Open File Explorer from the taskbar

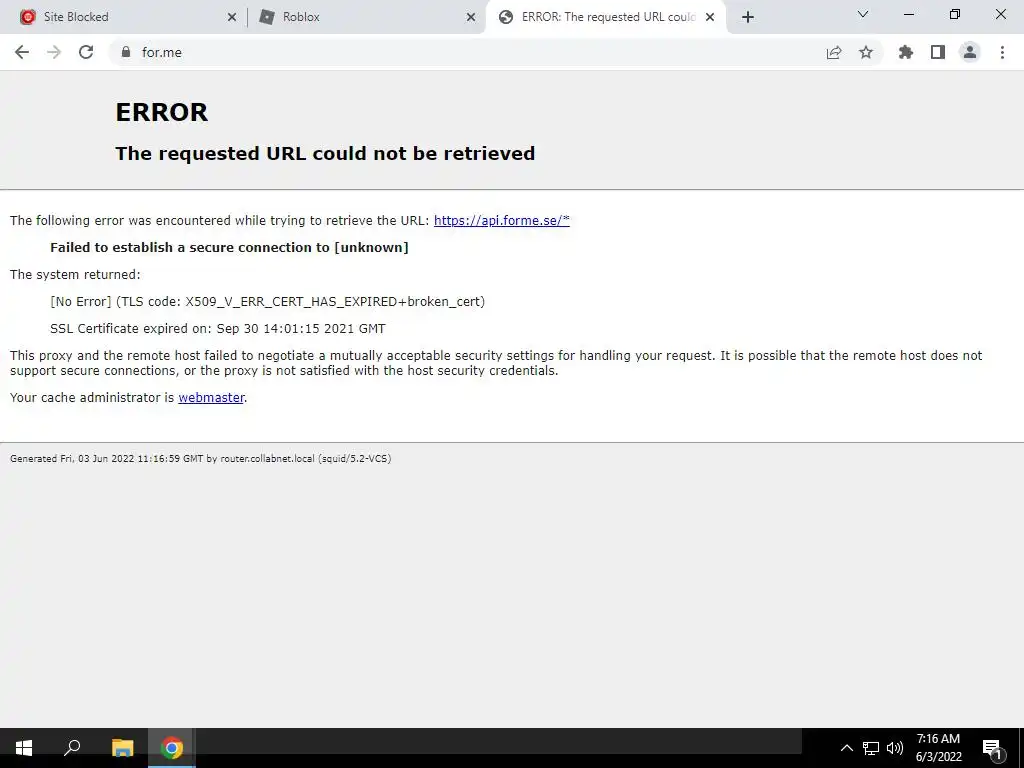pyautogui.click(x=122, y=748)
